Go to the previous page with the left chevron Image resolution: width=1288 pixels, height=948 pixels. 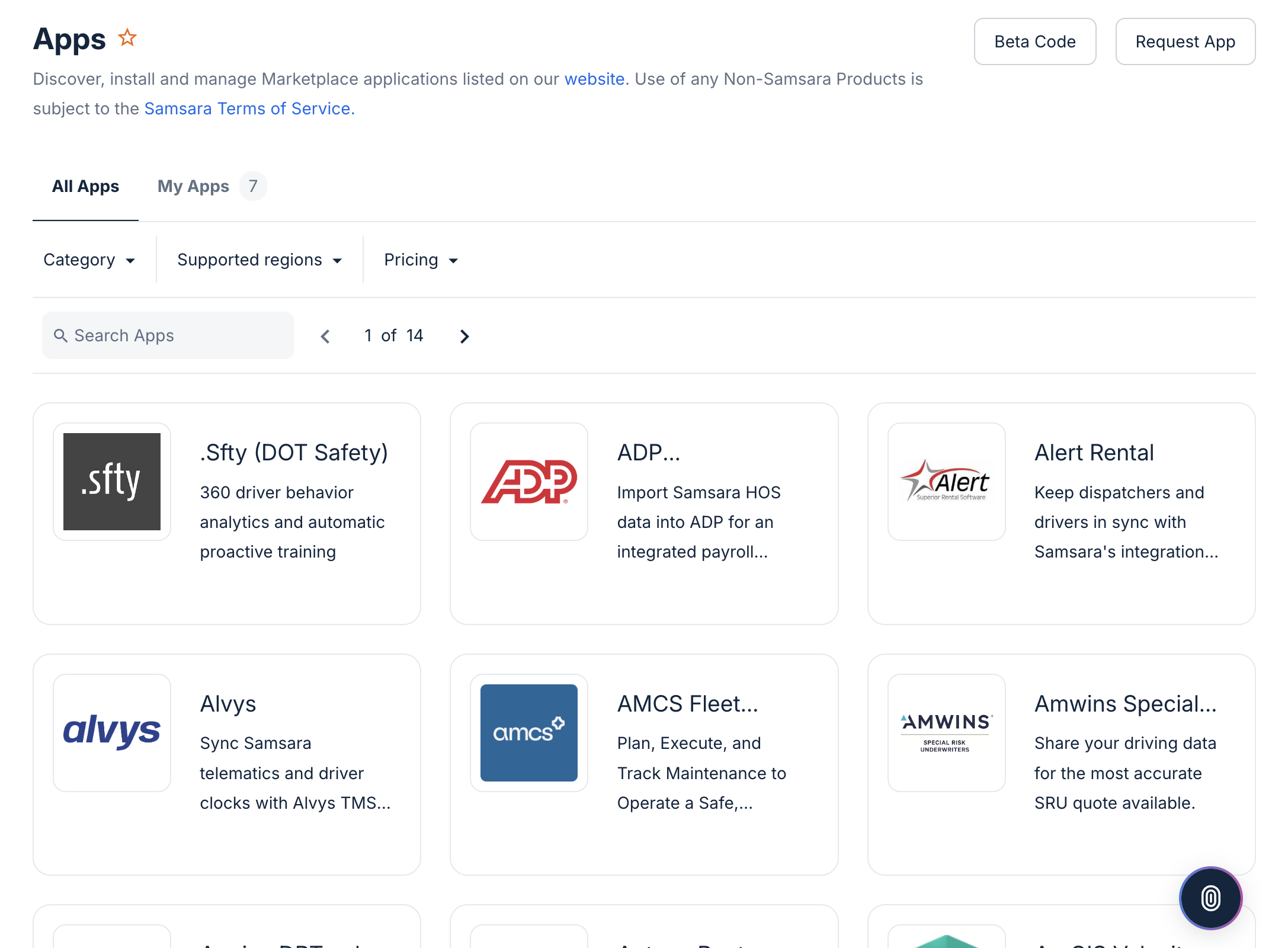click(x=325, y=336)
